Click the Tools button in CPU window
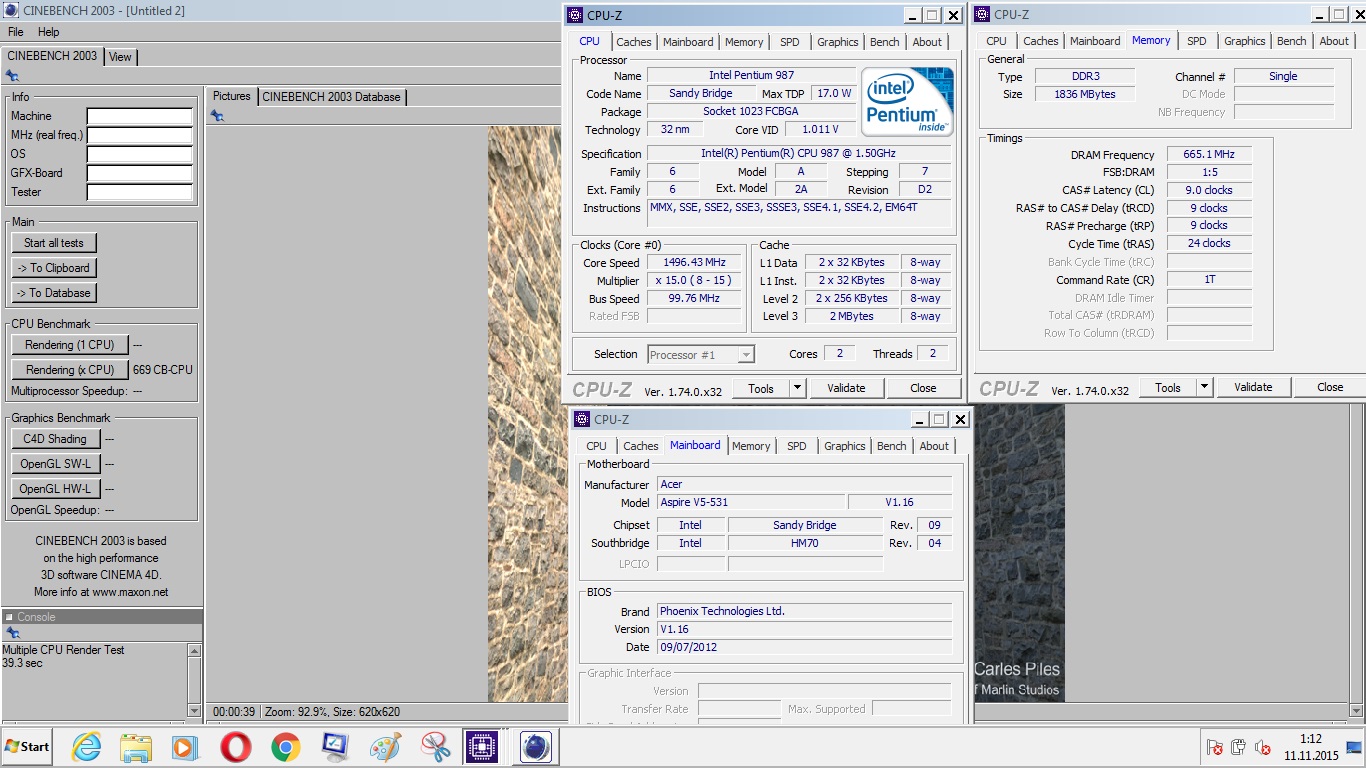The image size is (1366, 768). [x=761, y=388]
